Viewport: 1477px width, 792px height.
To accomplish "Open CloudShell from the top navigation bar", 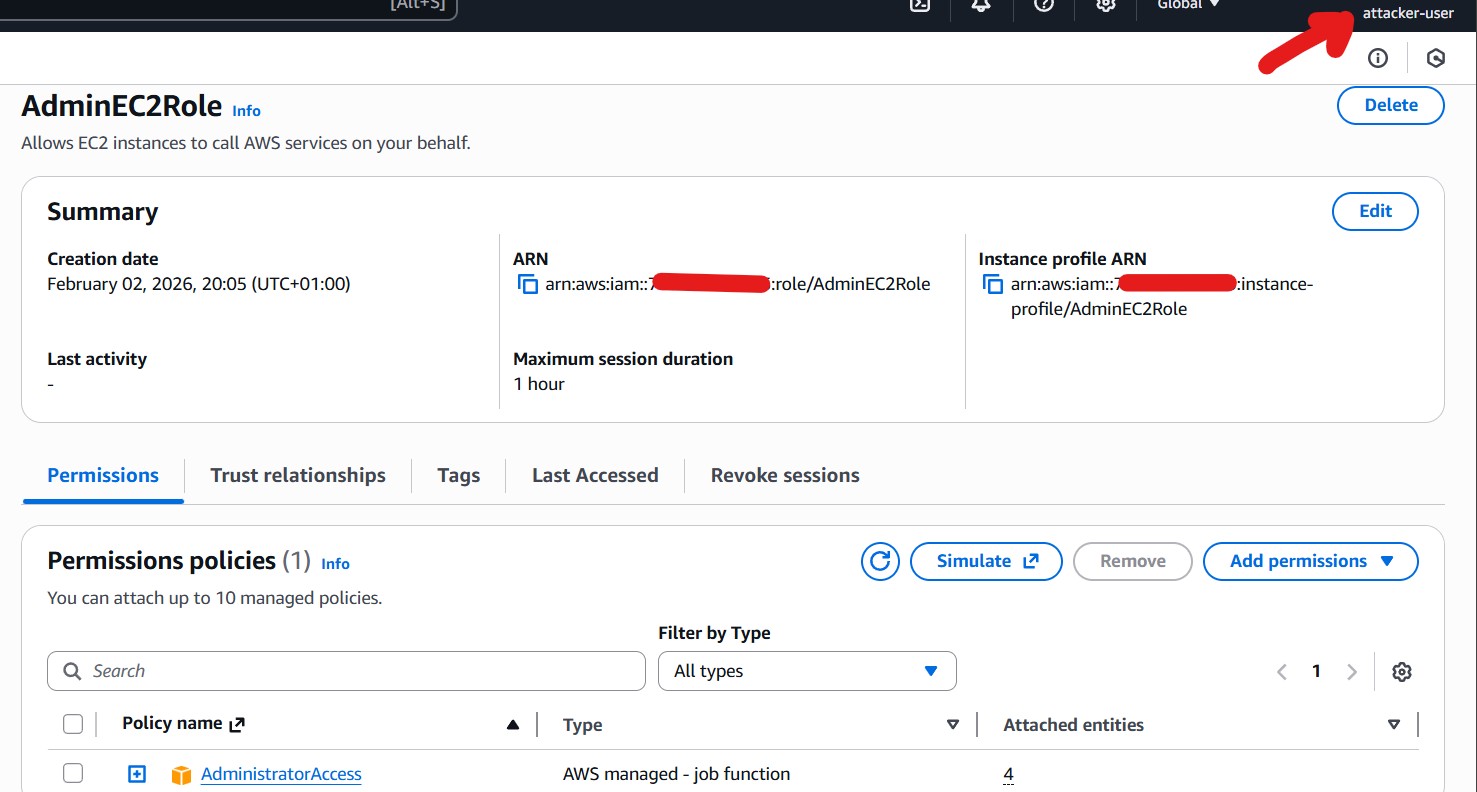I will click(x=920, y=5).
